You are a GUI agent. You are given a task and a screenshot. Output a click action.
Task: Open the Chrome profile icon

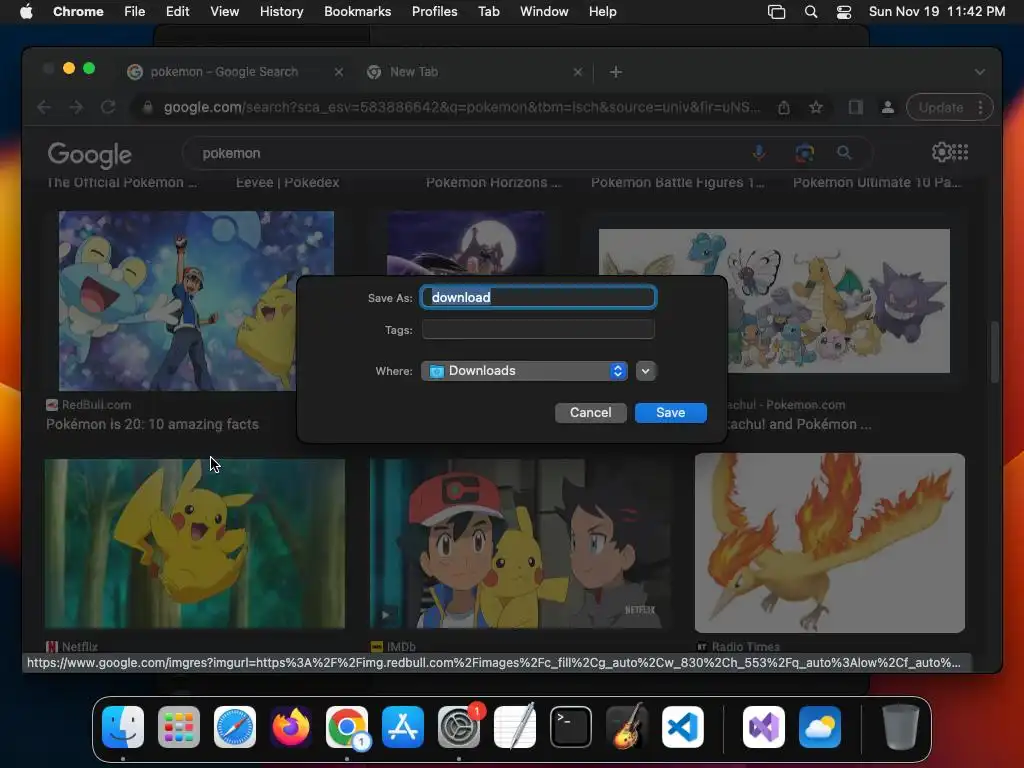[x=888, y=108]
